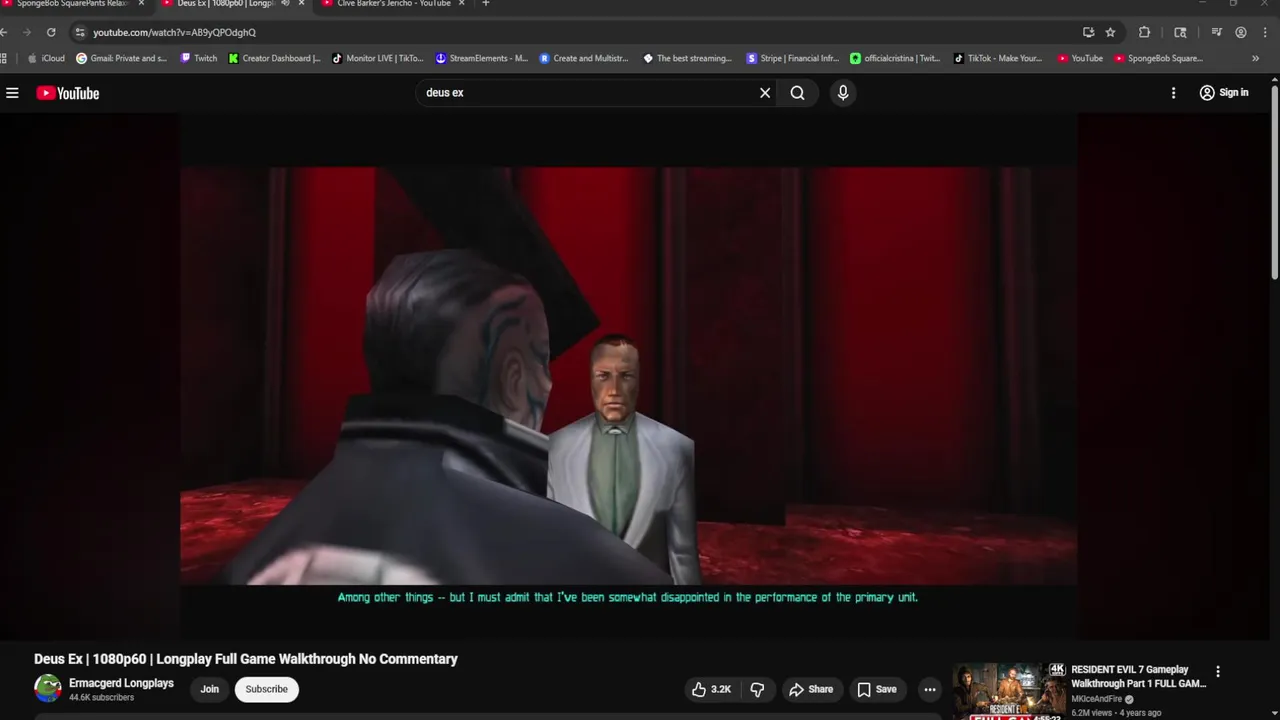Screen dimensions: 1280x720
Task: Open the Gmail bookmark
Action: point(122,58)
